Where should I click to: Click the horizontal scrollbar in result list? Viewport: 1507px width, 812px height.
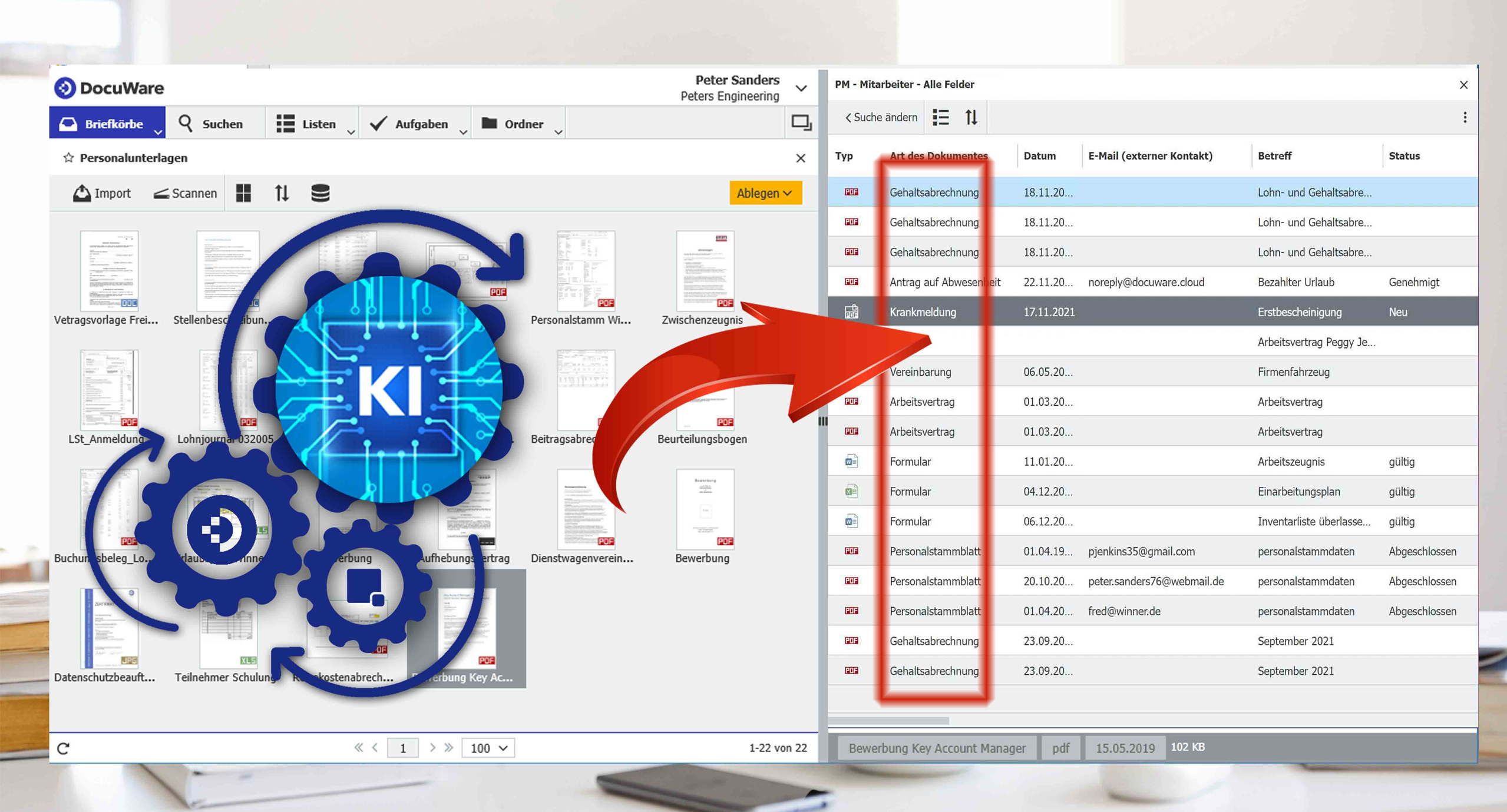(x=888, y=721)
